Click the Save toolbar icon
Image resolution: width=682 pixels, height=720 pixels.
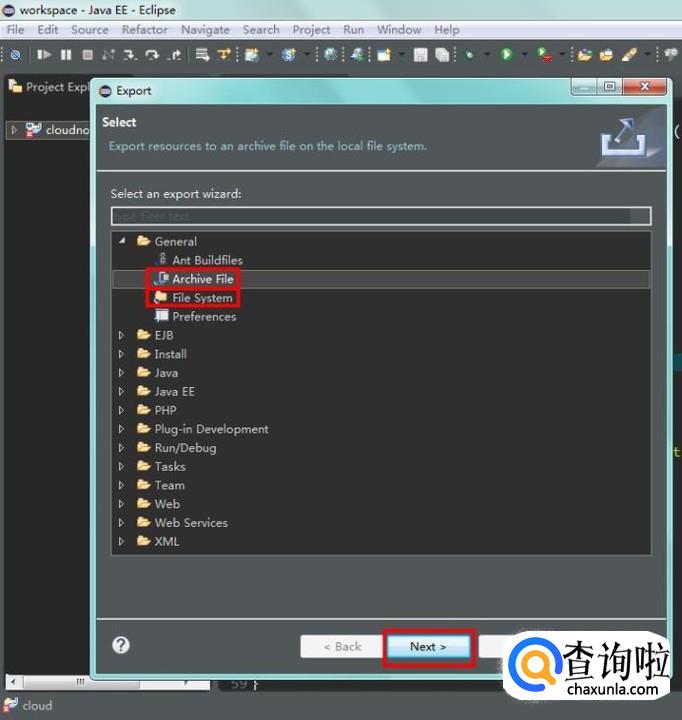point(420,55)
